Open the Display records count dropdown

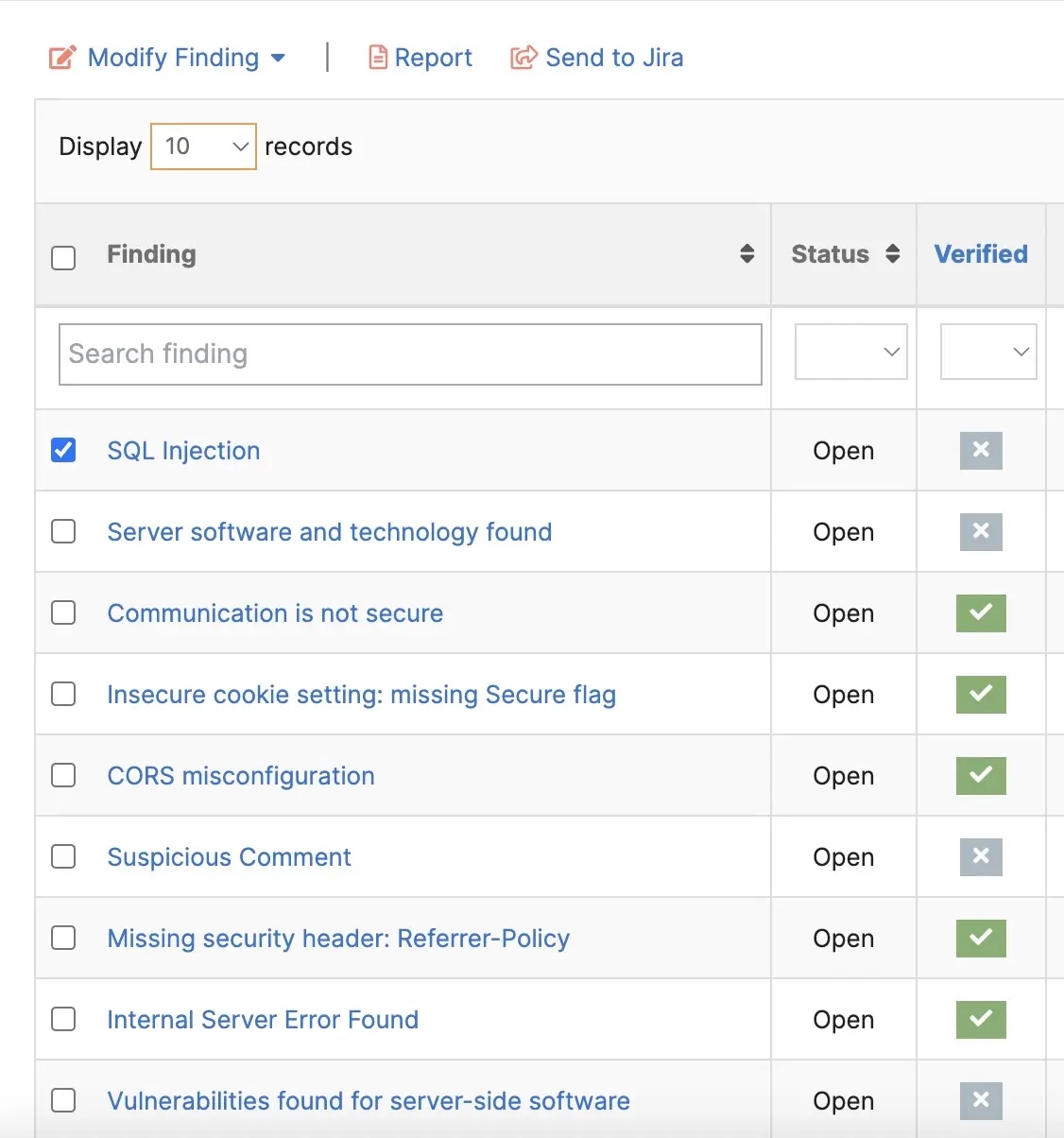click(x=203, y=147)
